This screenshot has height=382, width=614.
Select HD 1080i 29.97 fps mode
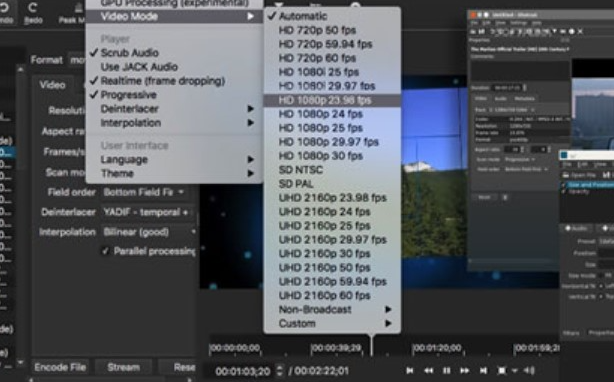[332, 86]
